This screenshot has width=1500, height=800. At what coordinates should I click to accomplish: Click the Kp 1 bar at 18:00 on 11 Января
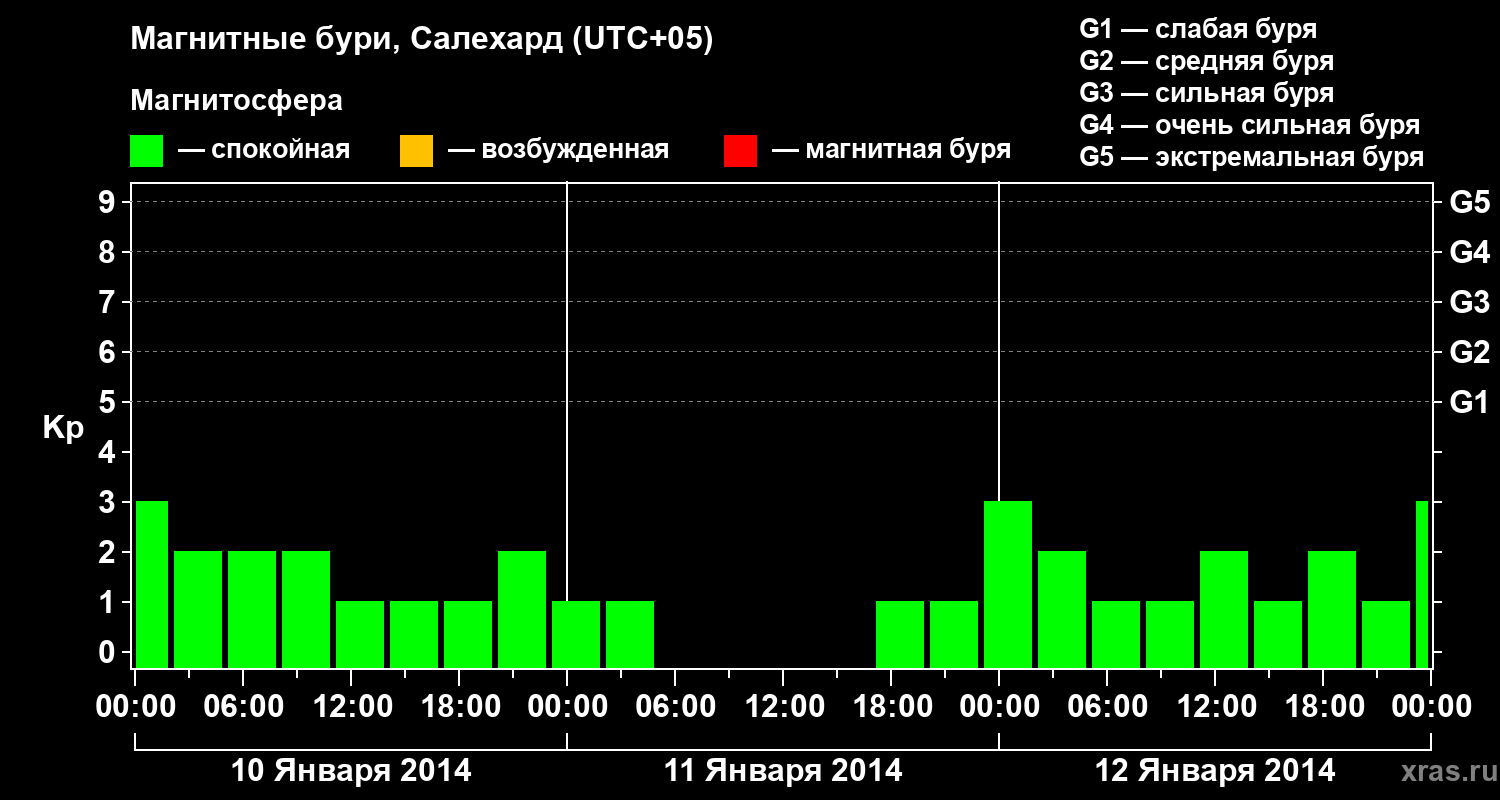coord(900,634)
